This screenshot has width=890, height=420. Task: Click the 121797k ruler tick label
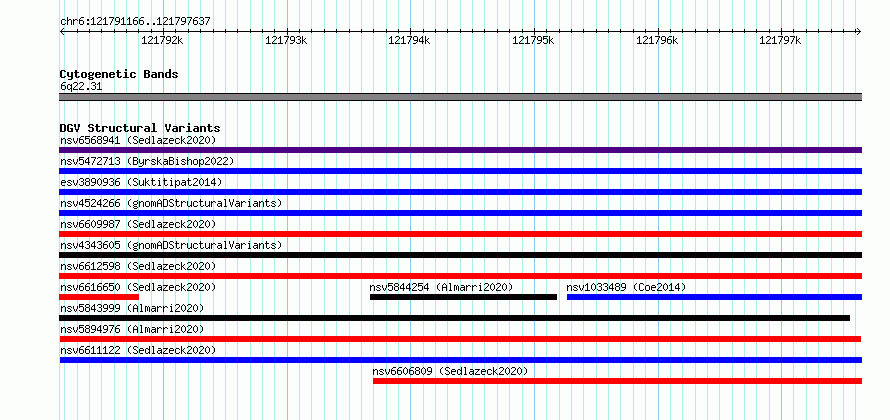click(x=780, y=40)
